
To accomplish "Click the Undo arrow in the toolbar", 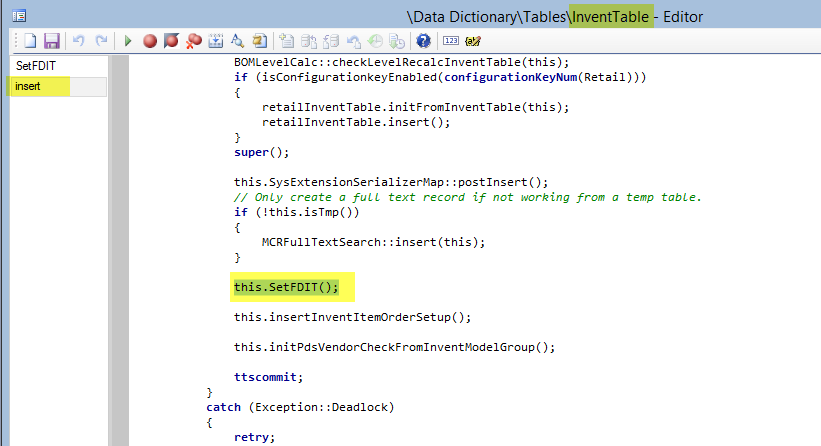I will pos(78,41).
